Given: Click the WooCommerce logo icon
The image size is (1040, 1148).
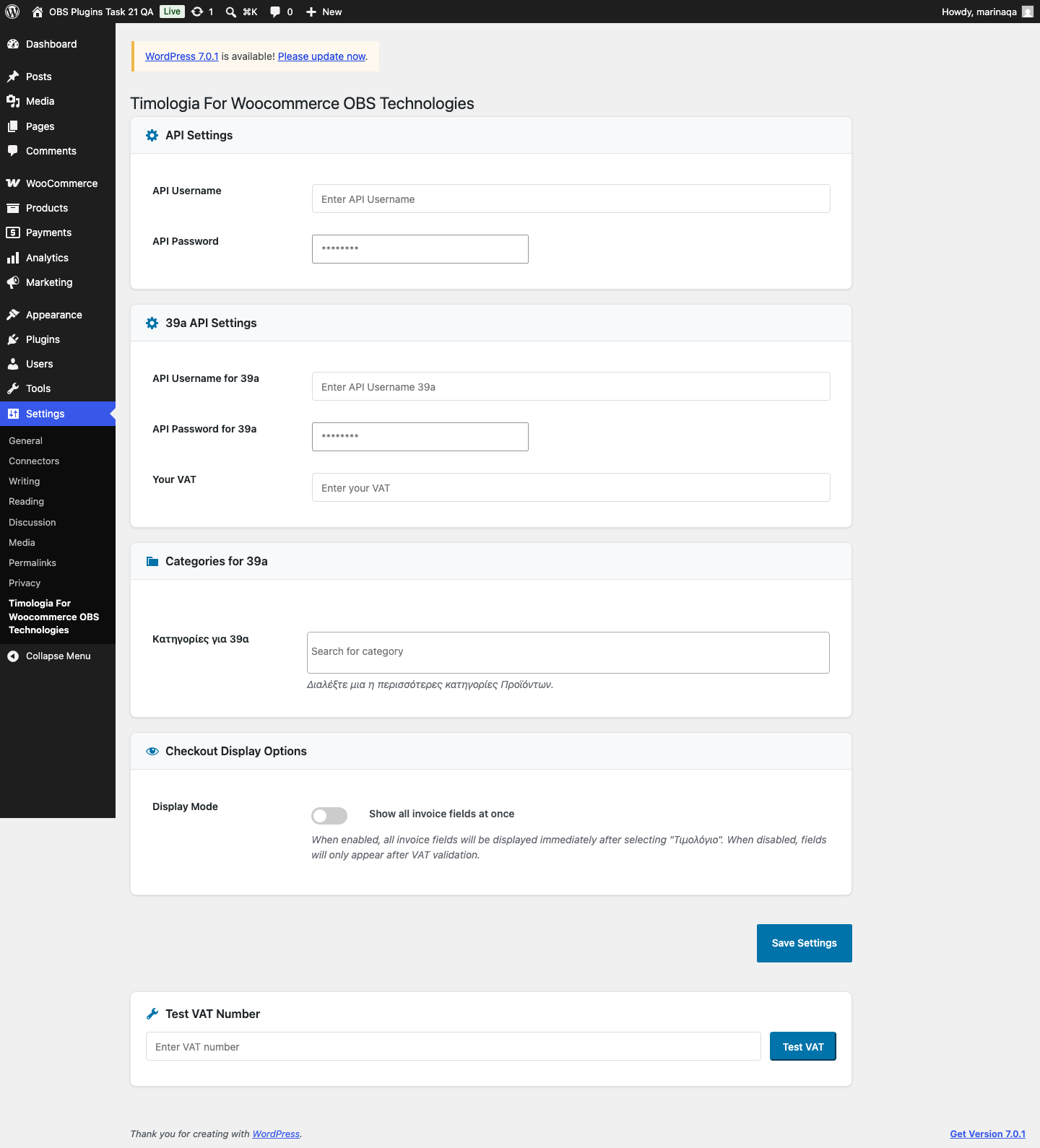Looking at the screenshot, I should 13,183.
